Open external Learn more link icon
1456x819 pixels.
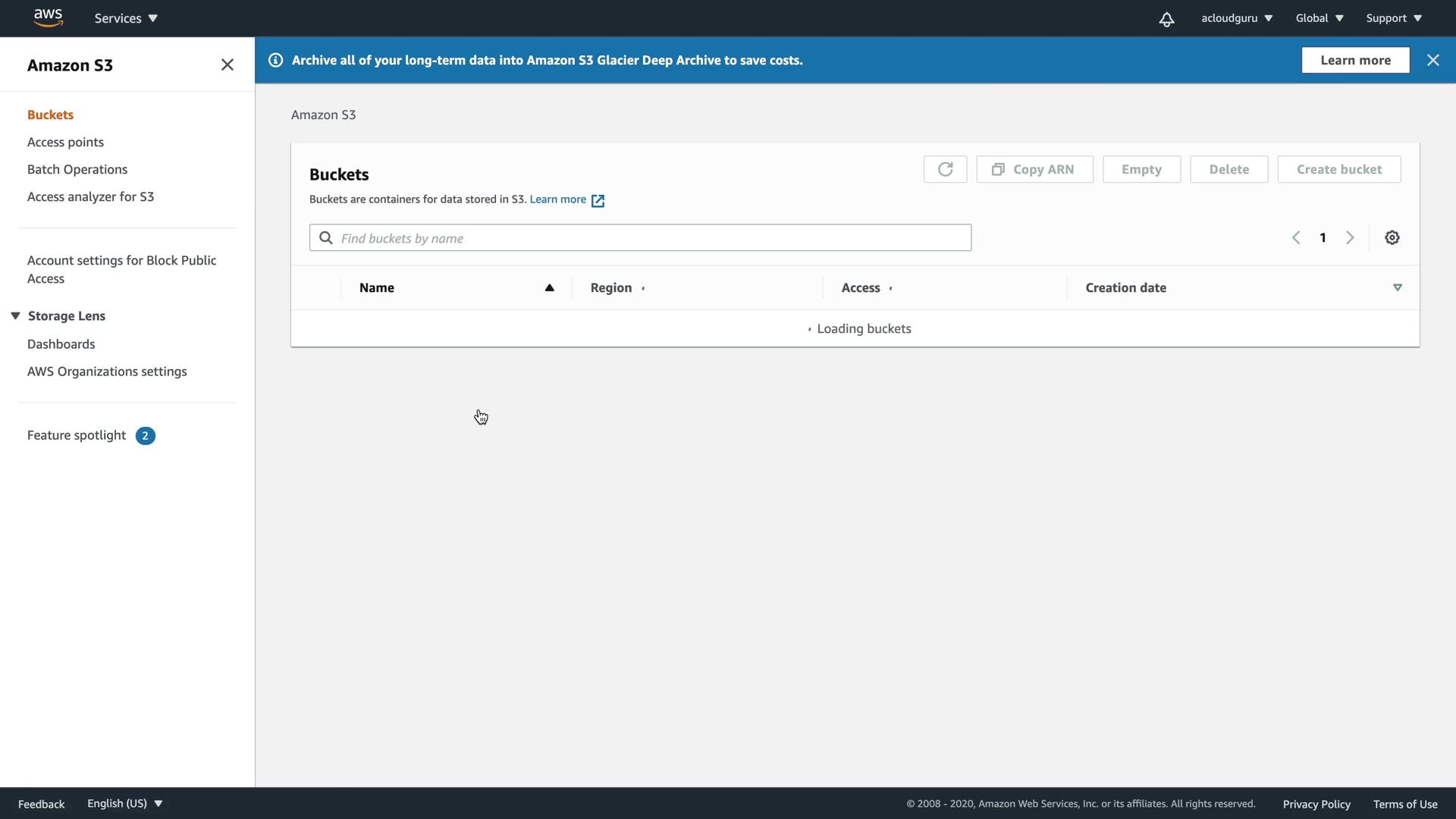598,200
